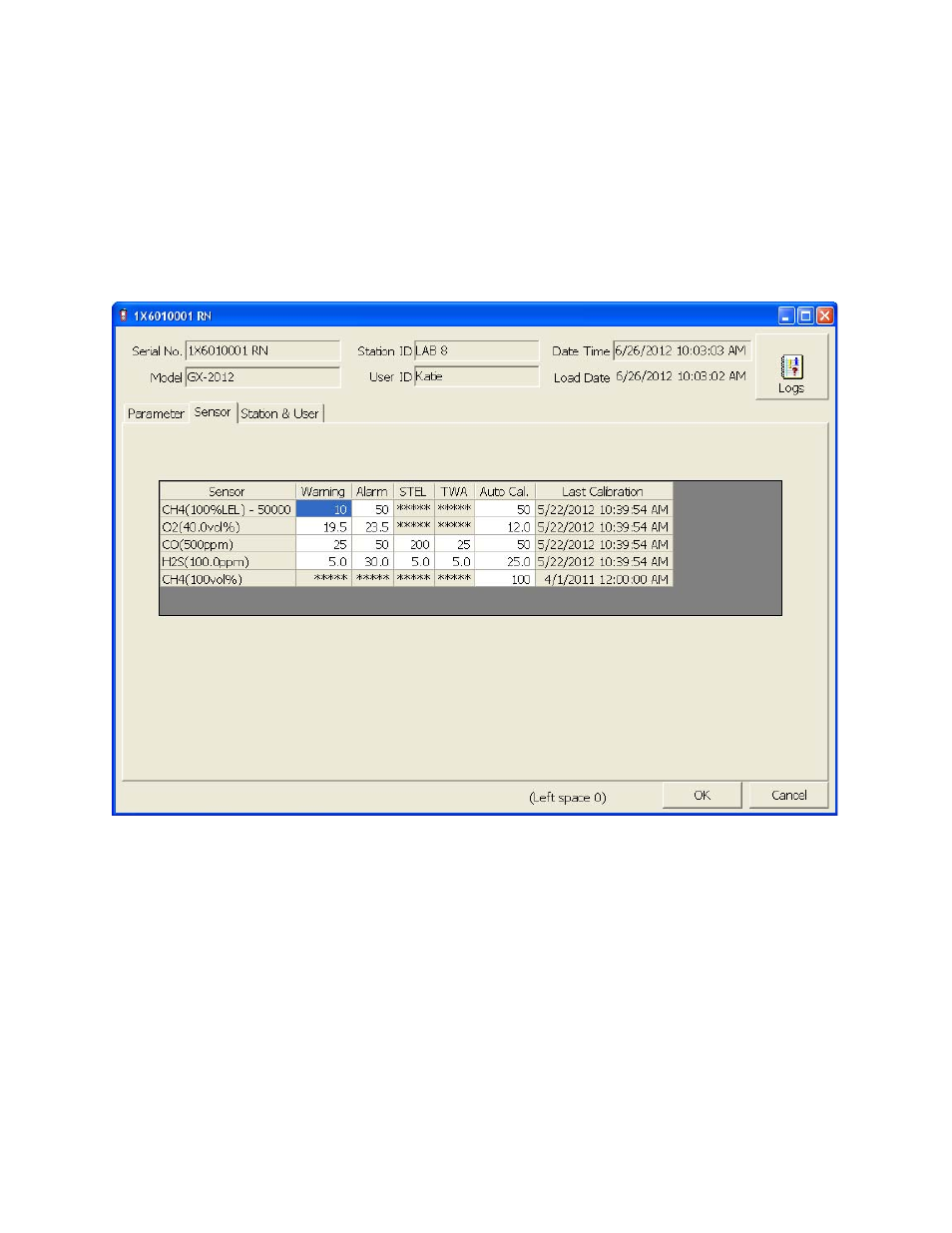Image resolution: width=952 pixels, height=1233 pixels.
Task: Click CO Warning cell 25
Action: (x=323, y=544)
